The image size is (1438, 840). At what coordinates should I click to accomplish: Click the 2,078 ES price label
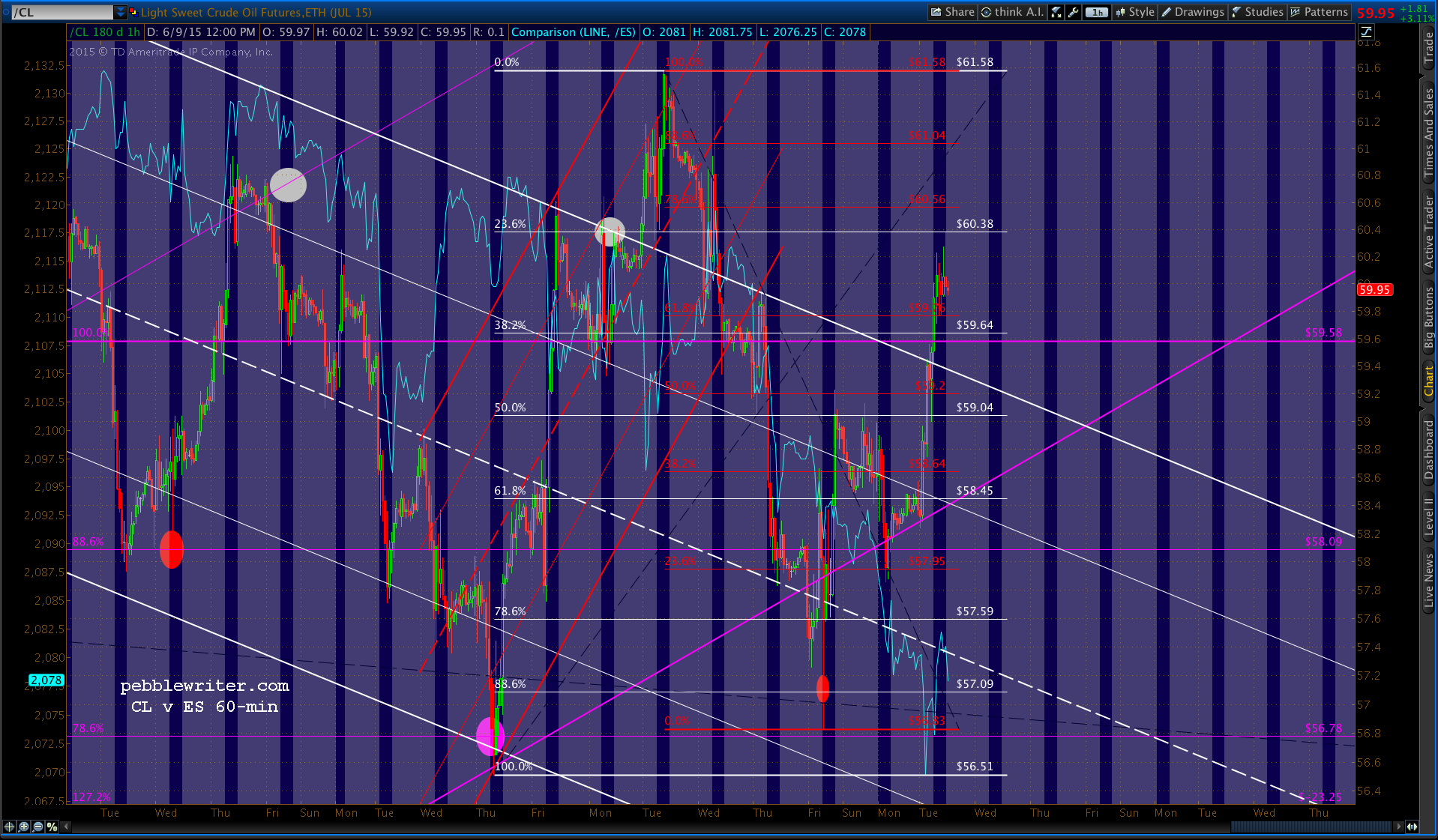[46, 680]
